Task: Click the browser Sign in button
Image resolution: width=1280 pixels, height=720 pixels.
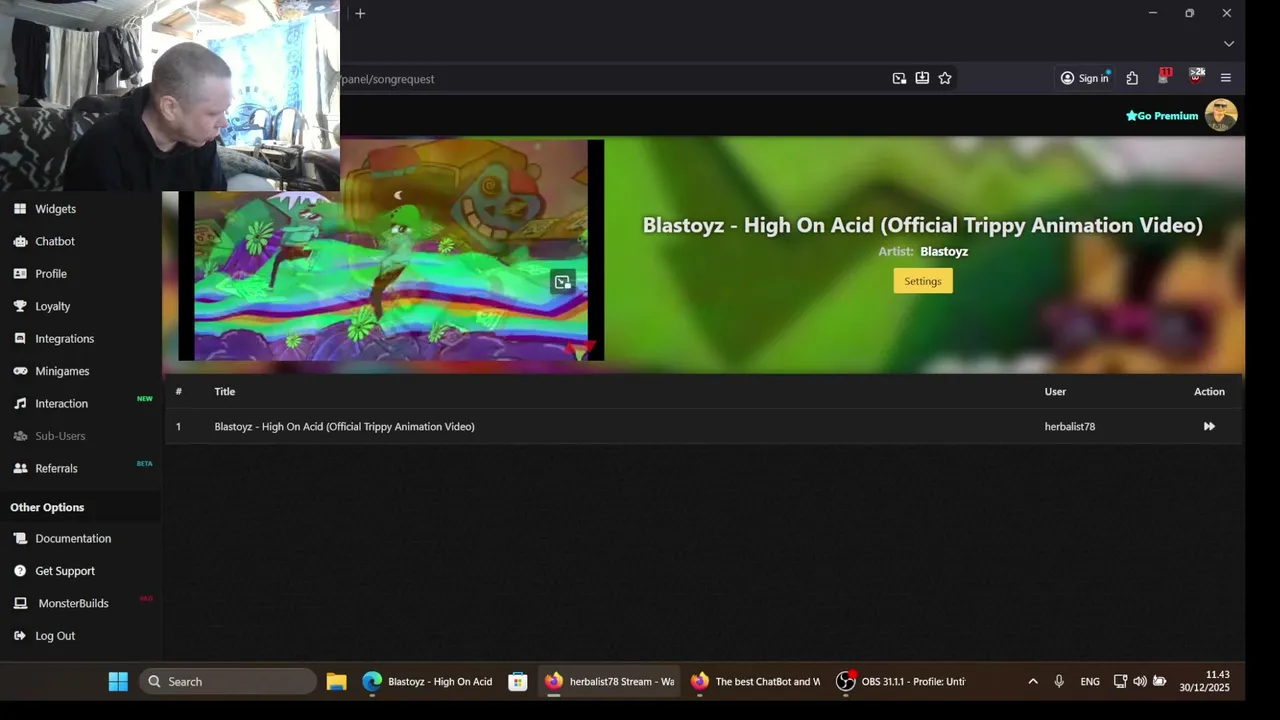Action: coord(1085,78)
